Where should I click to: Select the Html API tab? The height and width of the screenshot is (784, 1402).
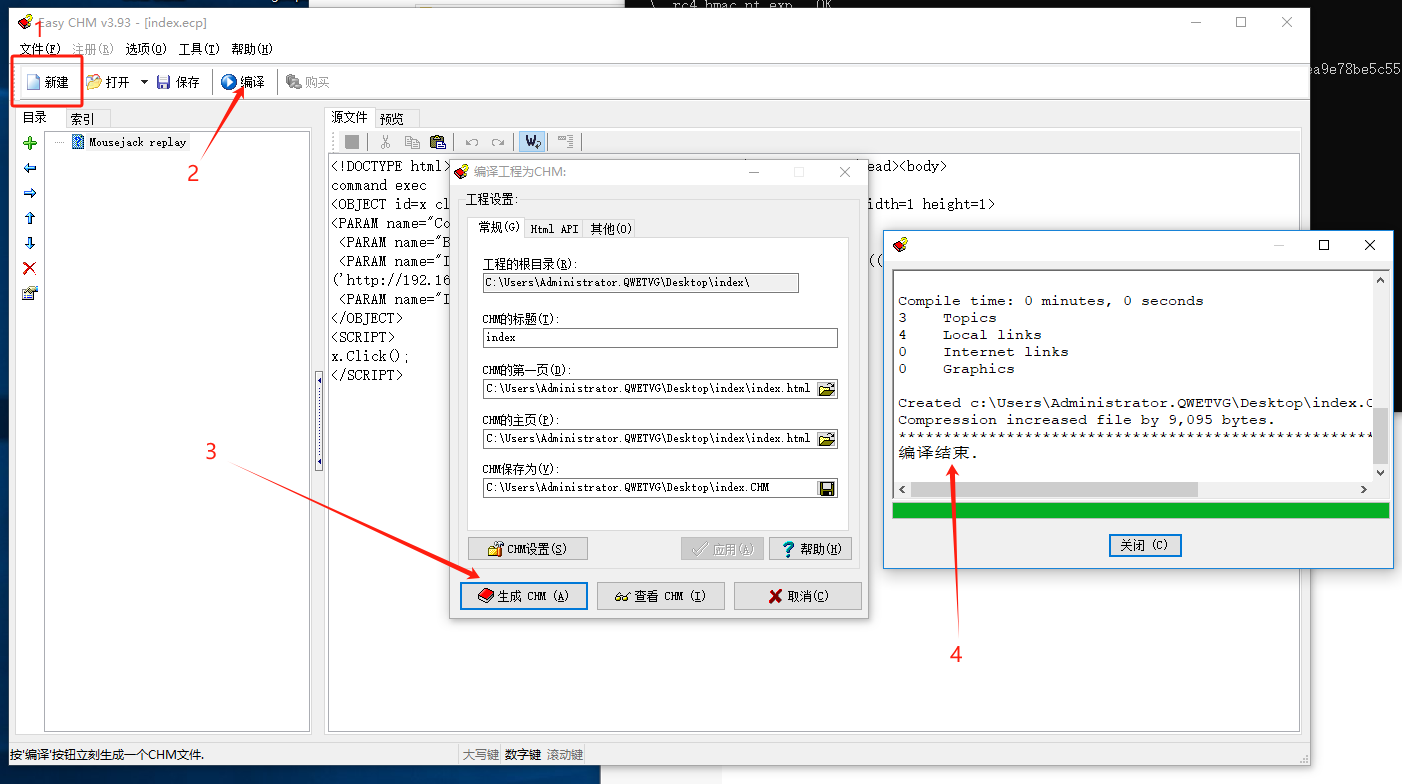click(554, 229)
